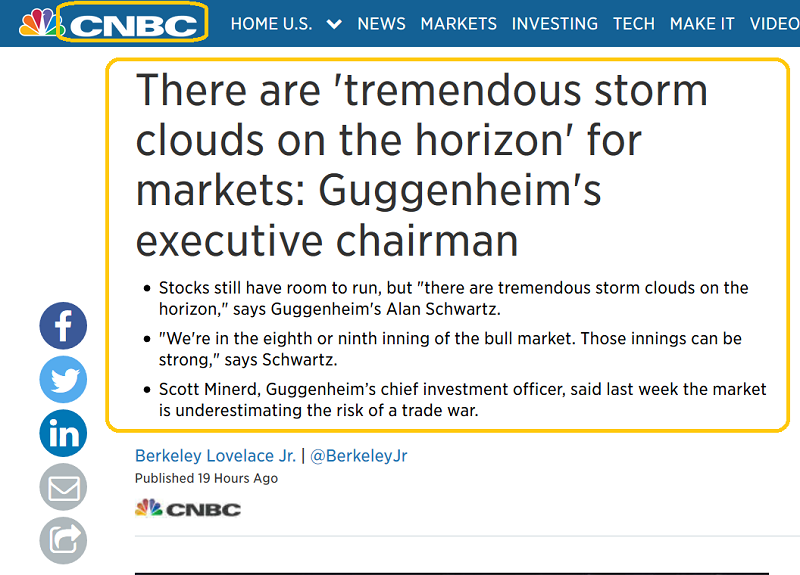800x575 pixels.
Task: Visit @BerkeleyJr Twitter handle link
Action: (359, 456)
